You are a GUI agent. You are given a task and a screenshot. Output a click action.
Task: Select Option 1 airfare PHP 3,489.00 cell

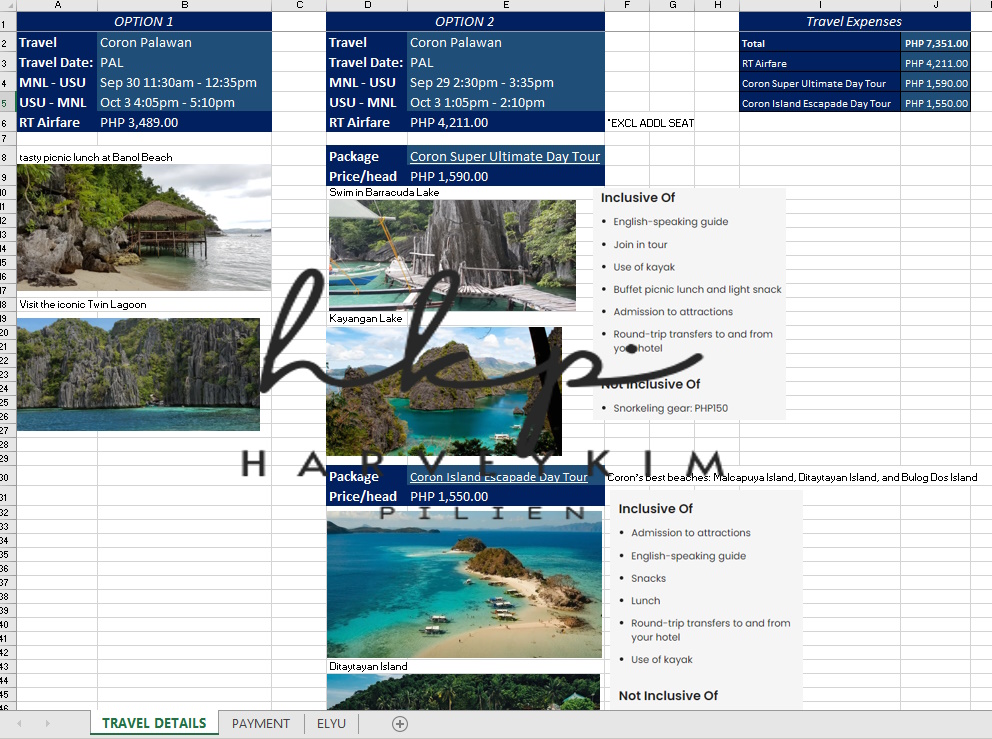[185, 122]
